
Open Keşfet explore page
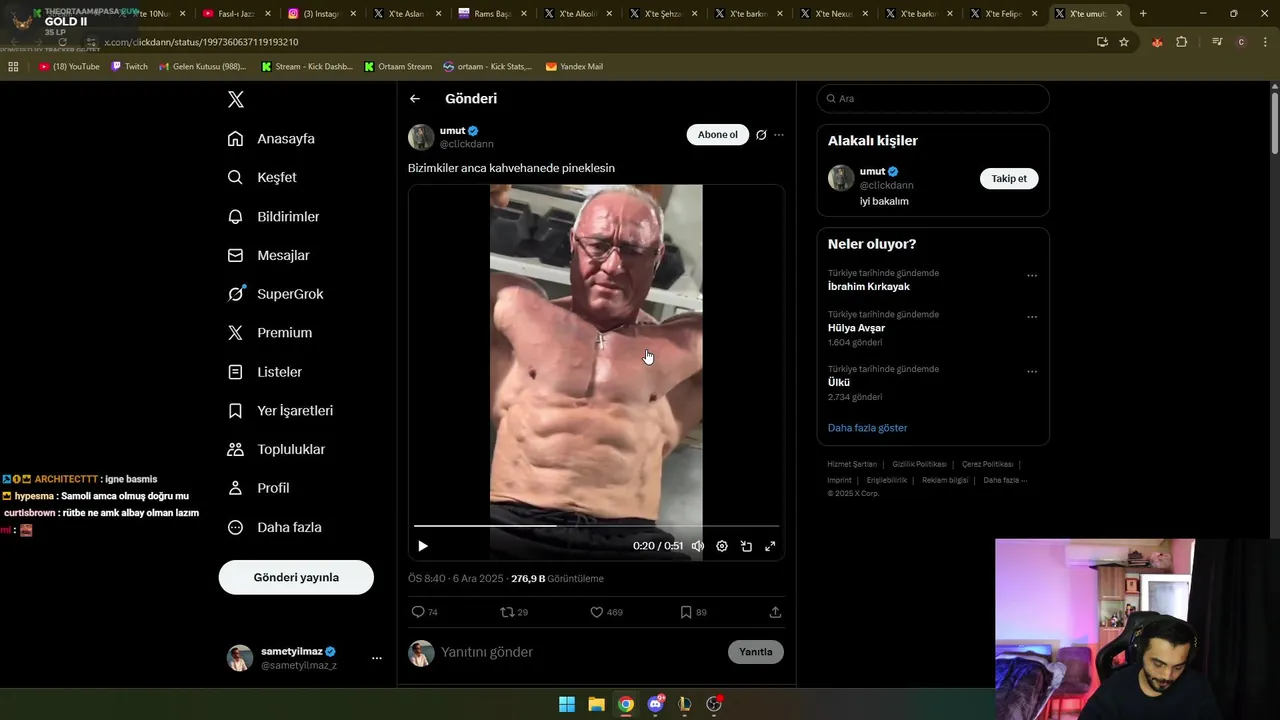pos(262,177)
